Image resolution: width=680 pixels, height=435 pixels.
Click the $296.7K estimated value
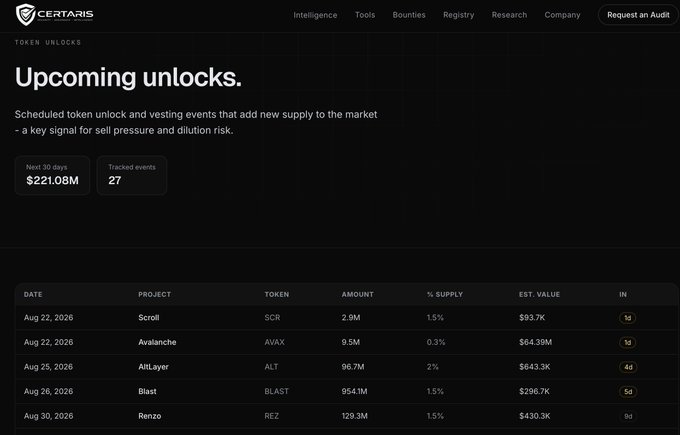click(534, 391)
